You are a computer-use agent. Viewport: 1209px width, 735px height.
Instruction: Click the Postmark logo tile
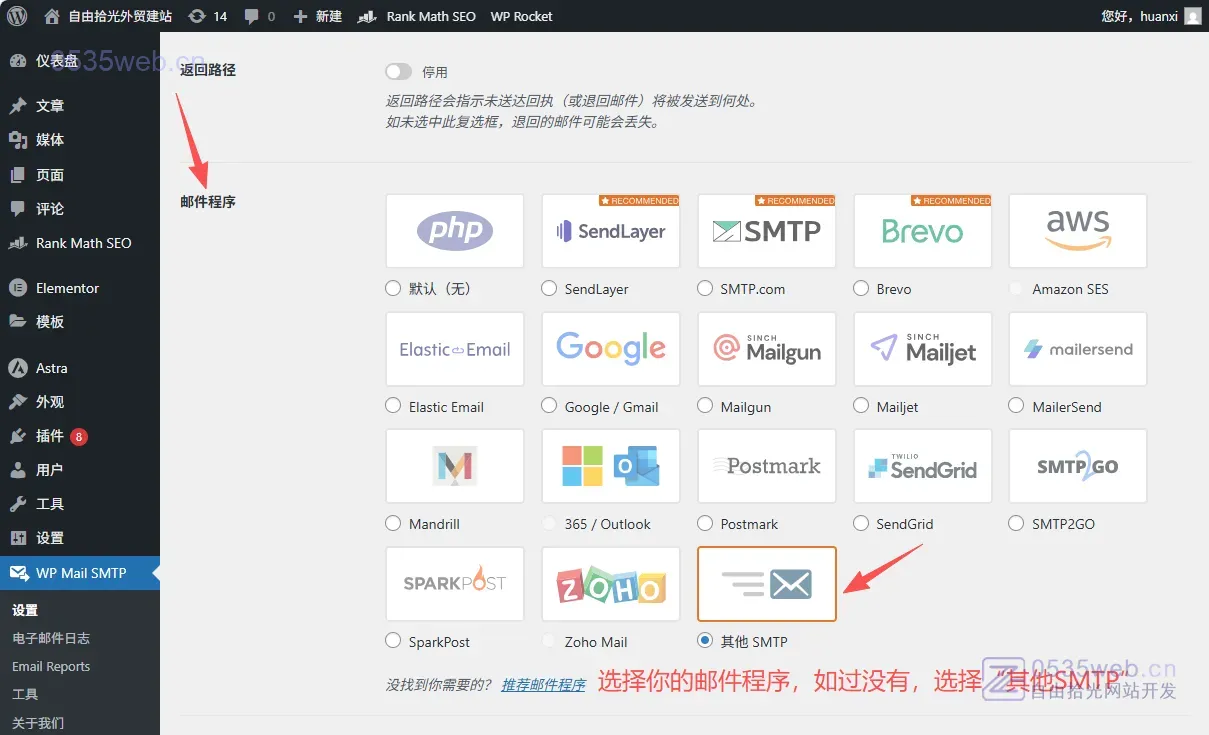coord(767,466)
